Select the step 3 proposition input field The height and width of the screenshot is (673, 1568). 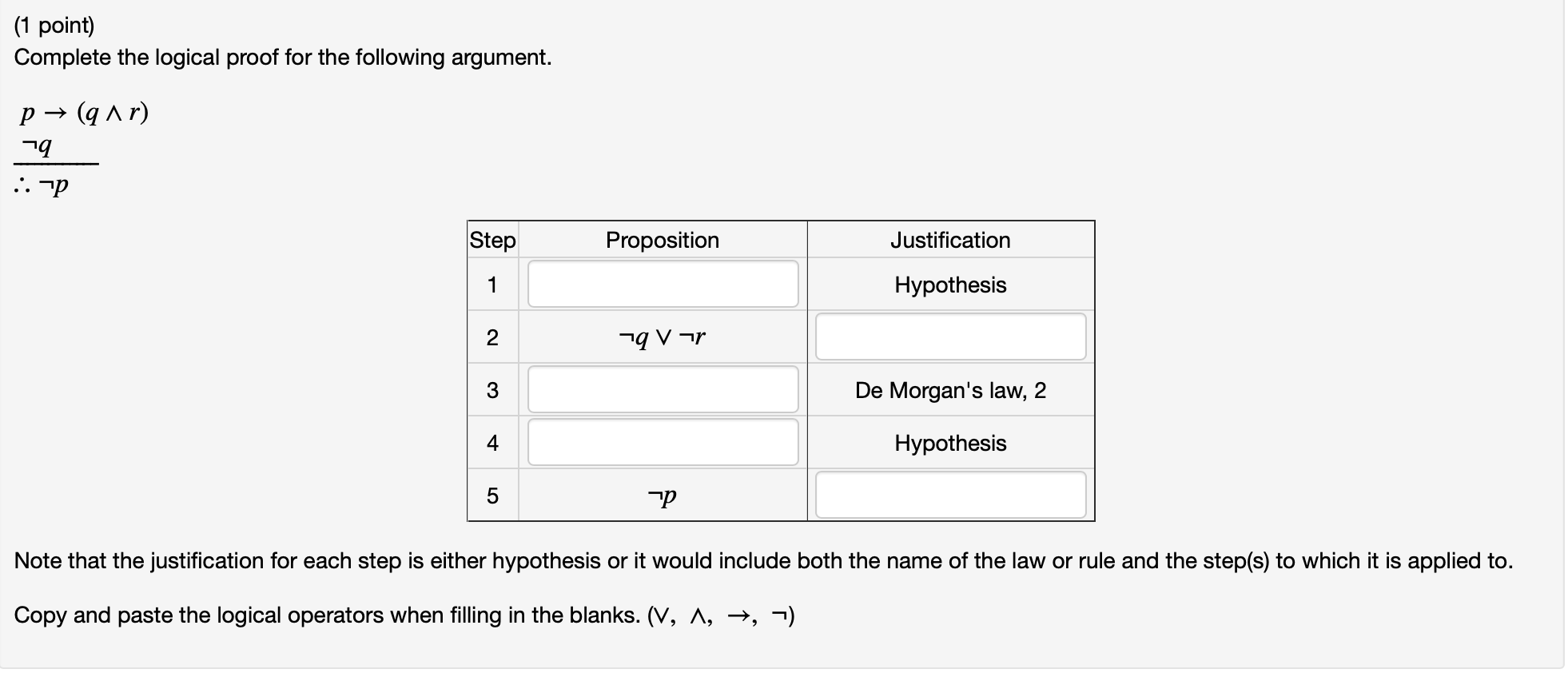[x=663, y=389]
